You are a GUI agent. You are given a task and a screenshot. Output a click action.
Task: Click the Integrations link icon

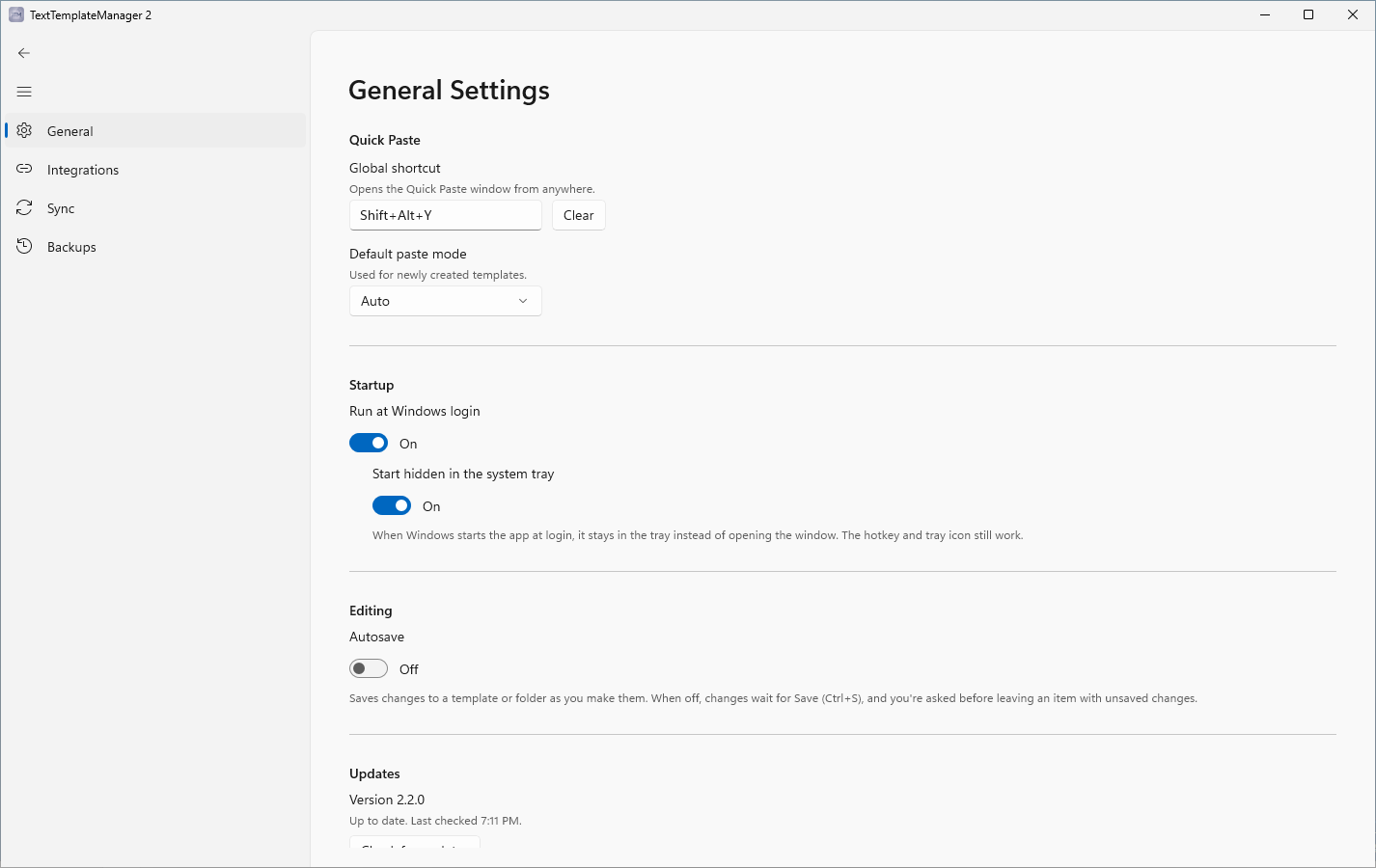pyautogui.click(x=24, y=169)
